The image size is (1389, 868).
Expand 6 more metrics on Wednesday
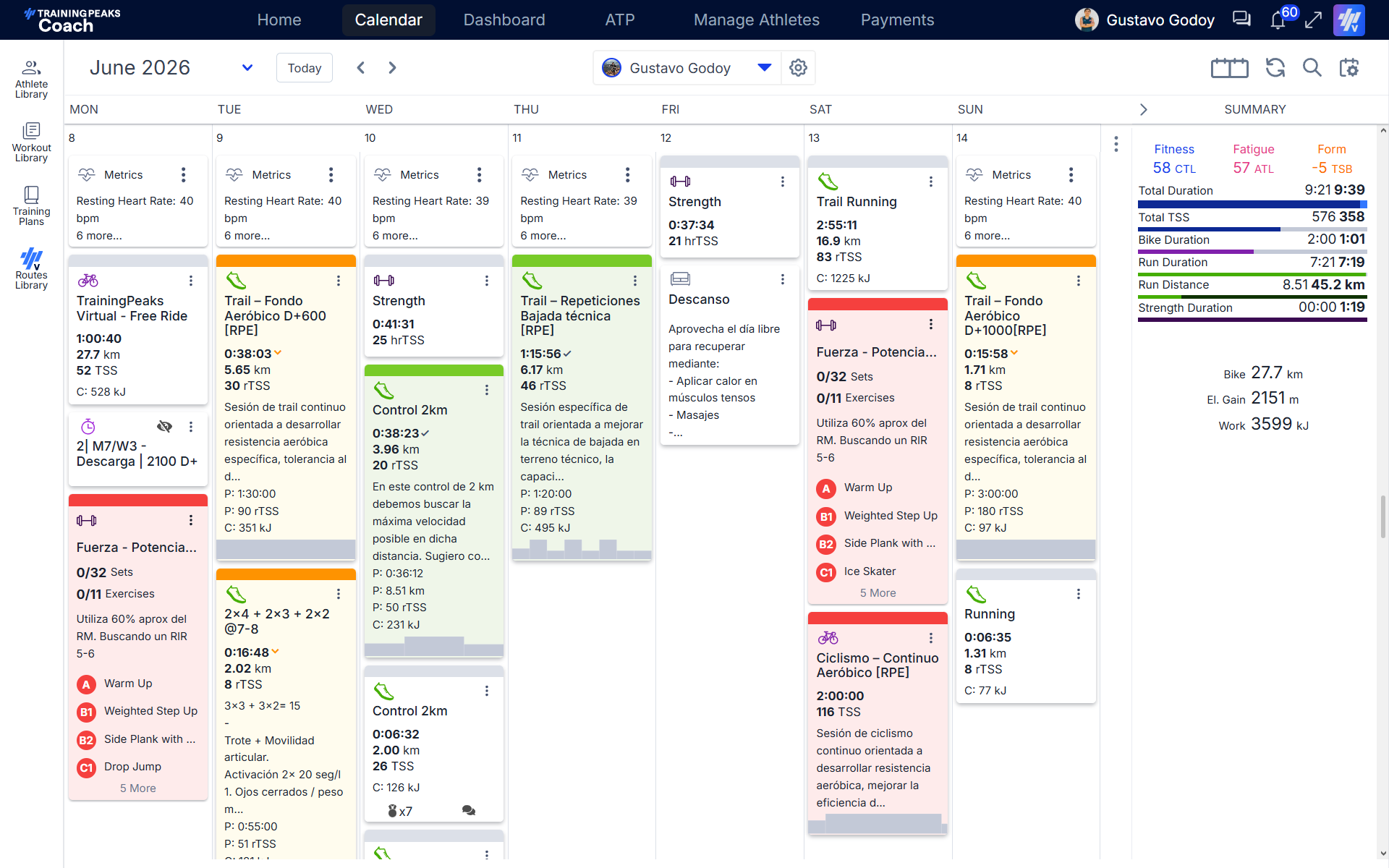395,236
